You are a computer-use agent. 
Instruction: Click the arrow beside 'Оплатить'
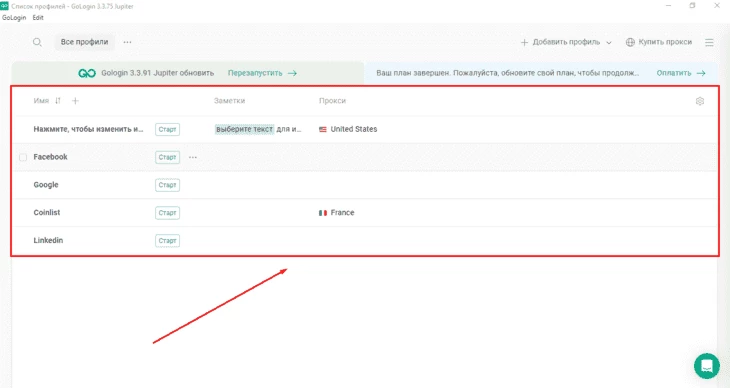coord(701,73)
